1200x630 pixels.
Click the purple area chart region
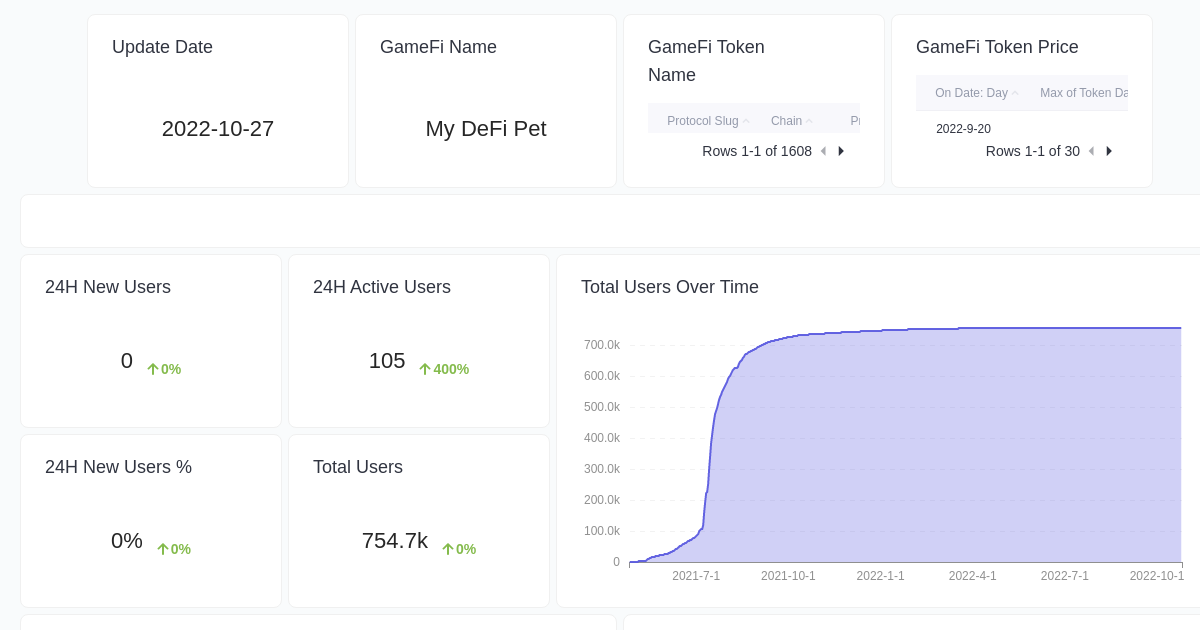950,450
